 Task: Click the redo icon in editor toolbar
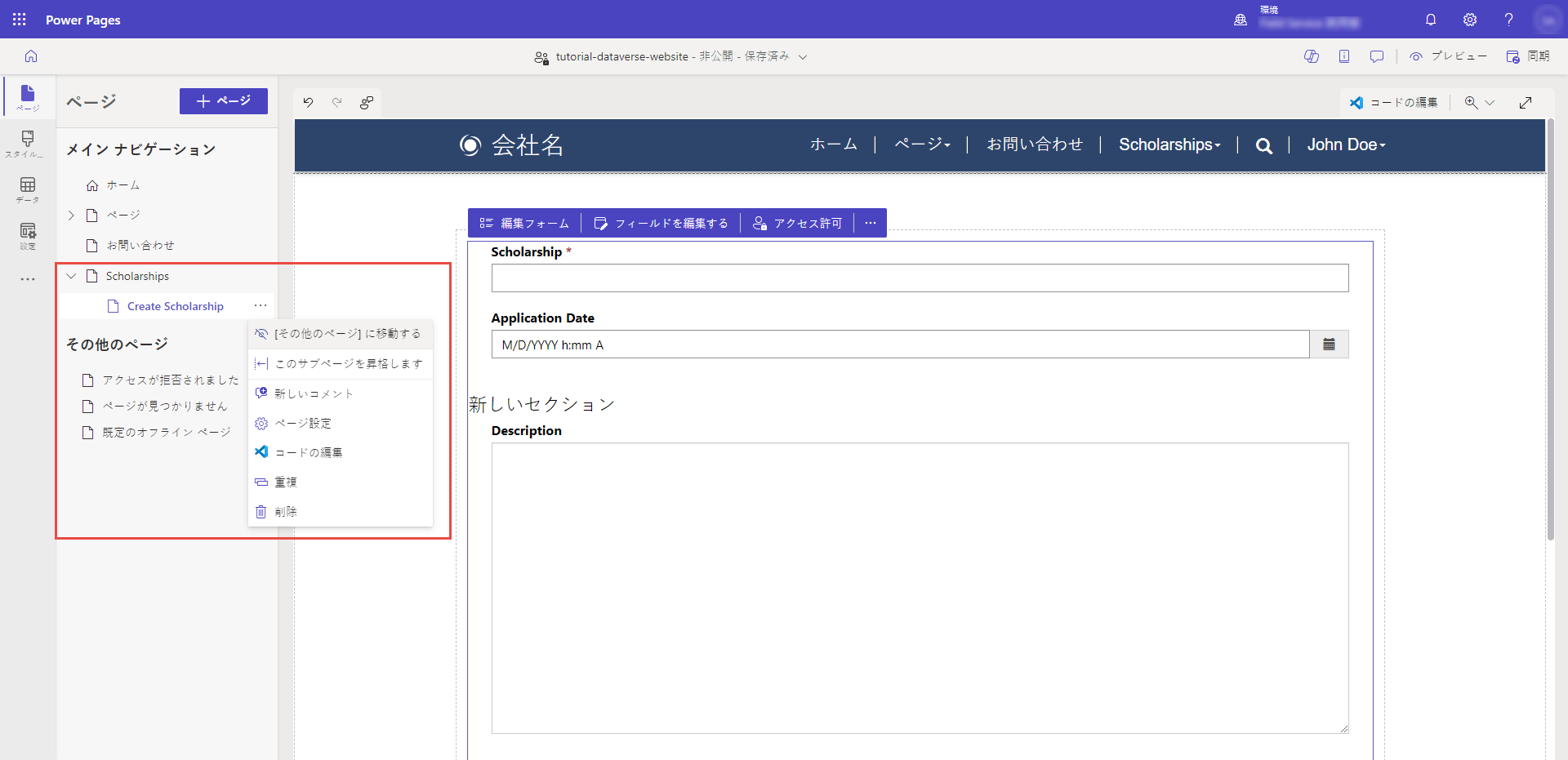pyautogui.click(x=337, y=103)
